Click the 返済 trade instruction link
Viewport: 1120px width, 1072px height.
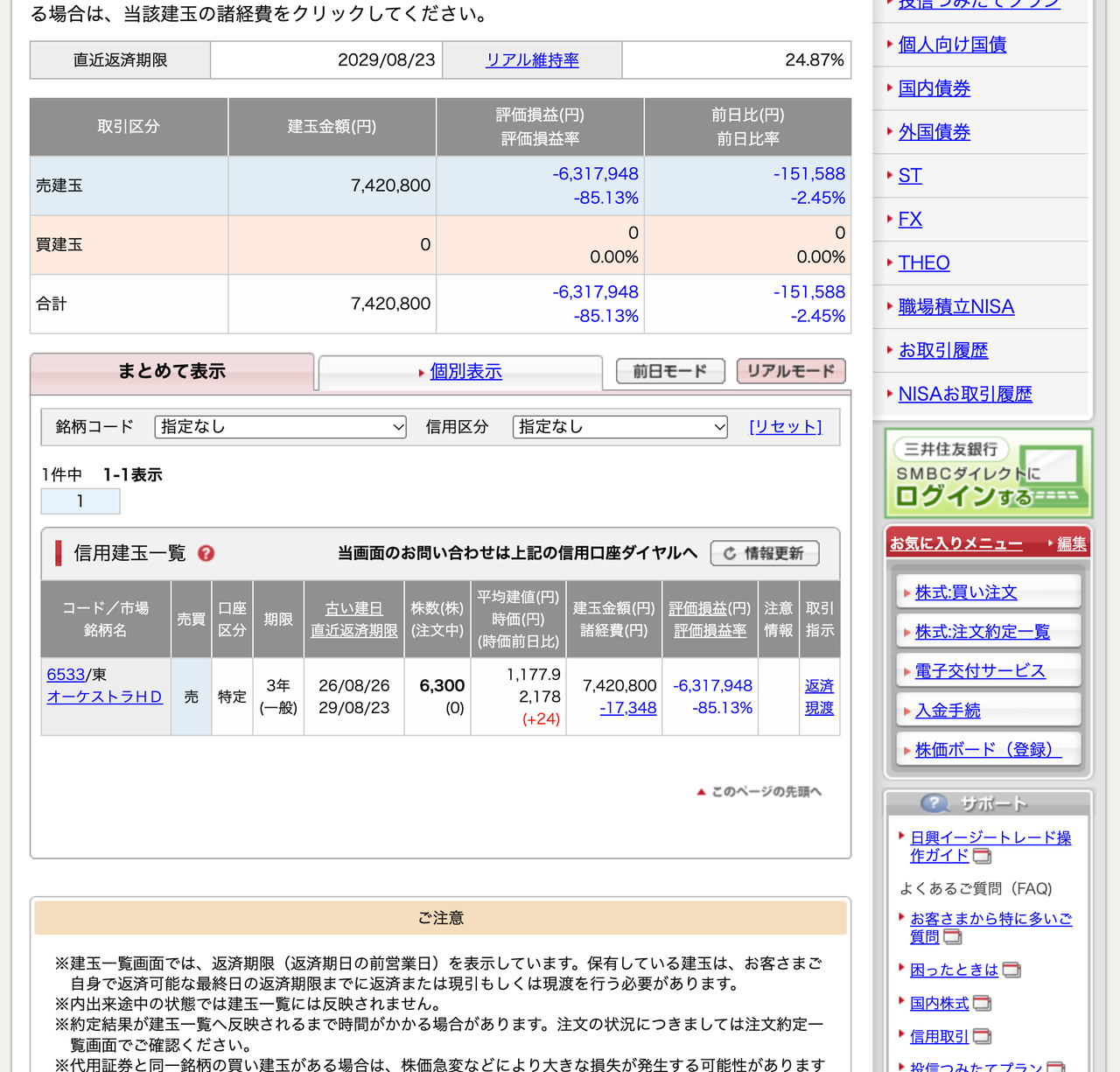point(819,686)
